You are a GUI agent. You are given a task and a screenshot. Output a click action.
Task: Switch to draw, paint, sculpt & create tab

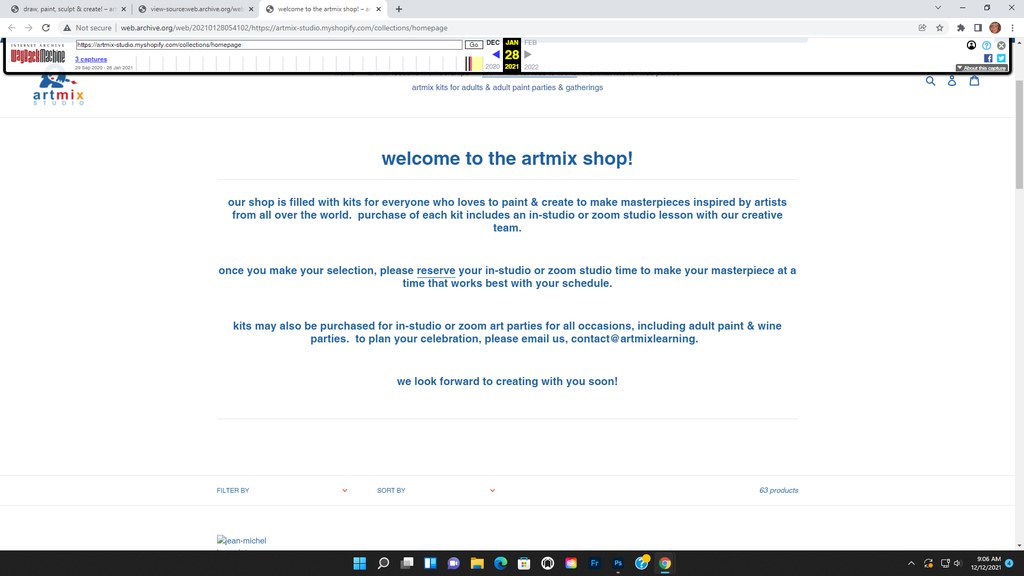pyautogui.click(x=69, y=9)
